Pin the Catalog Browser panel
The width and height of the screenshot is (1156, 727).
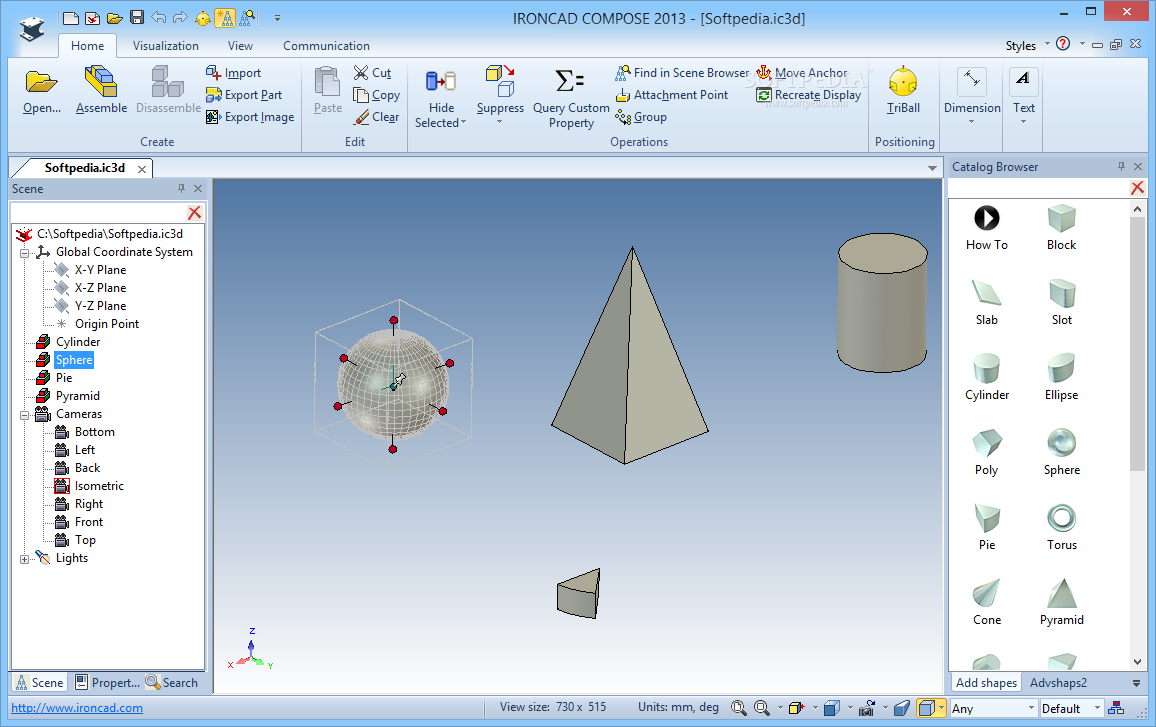pyautogui.click(x=1121, y=167)
